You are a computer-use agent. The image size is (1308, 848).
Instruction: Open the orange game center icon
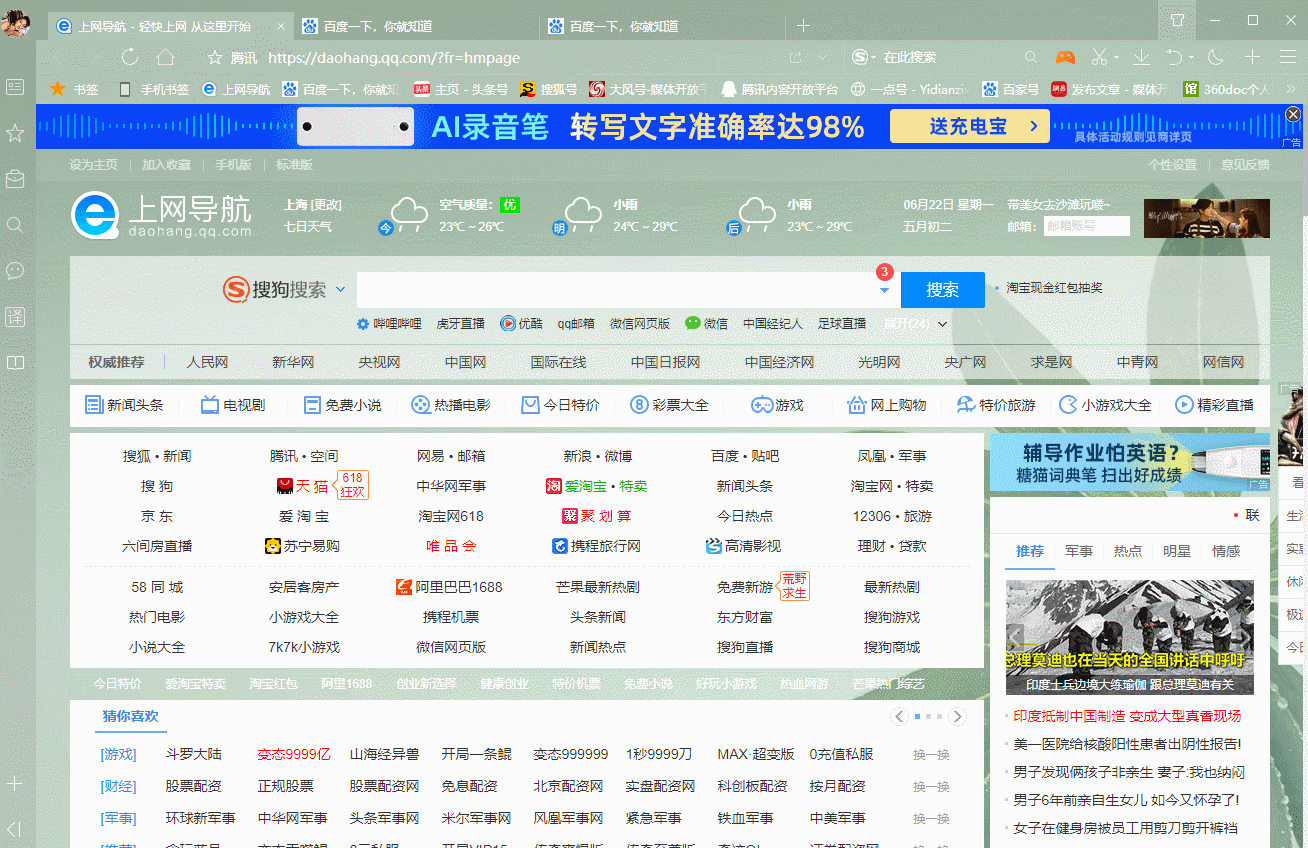(x=1064, y=57)
